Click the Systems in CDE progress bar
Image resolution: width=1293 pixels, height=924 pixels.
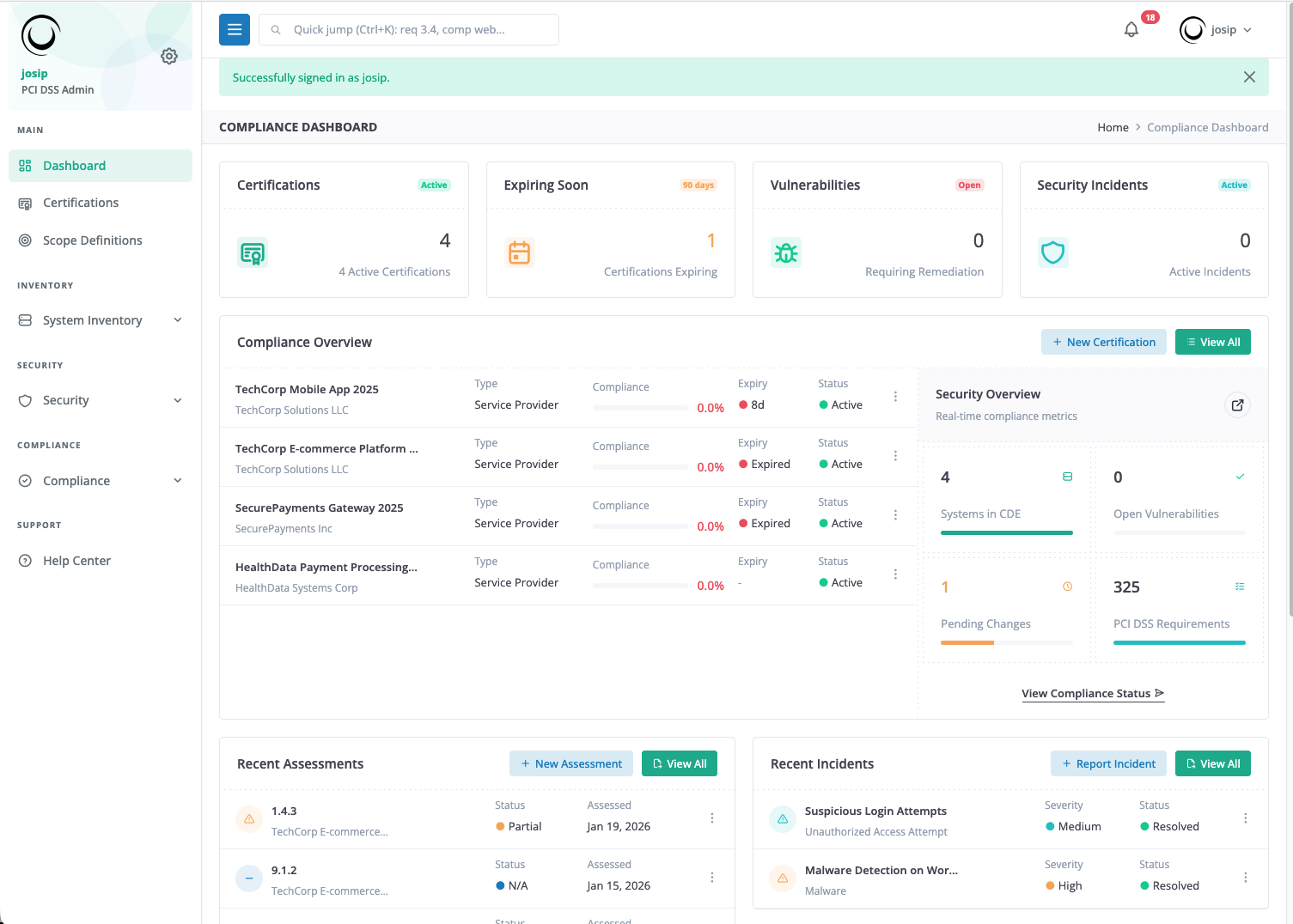pos(1006,532)
